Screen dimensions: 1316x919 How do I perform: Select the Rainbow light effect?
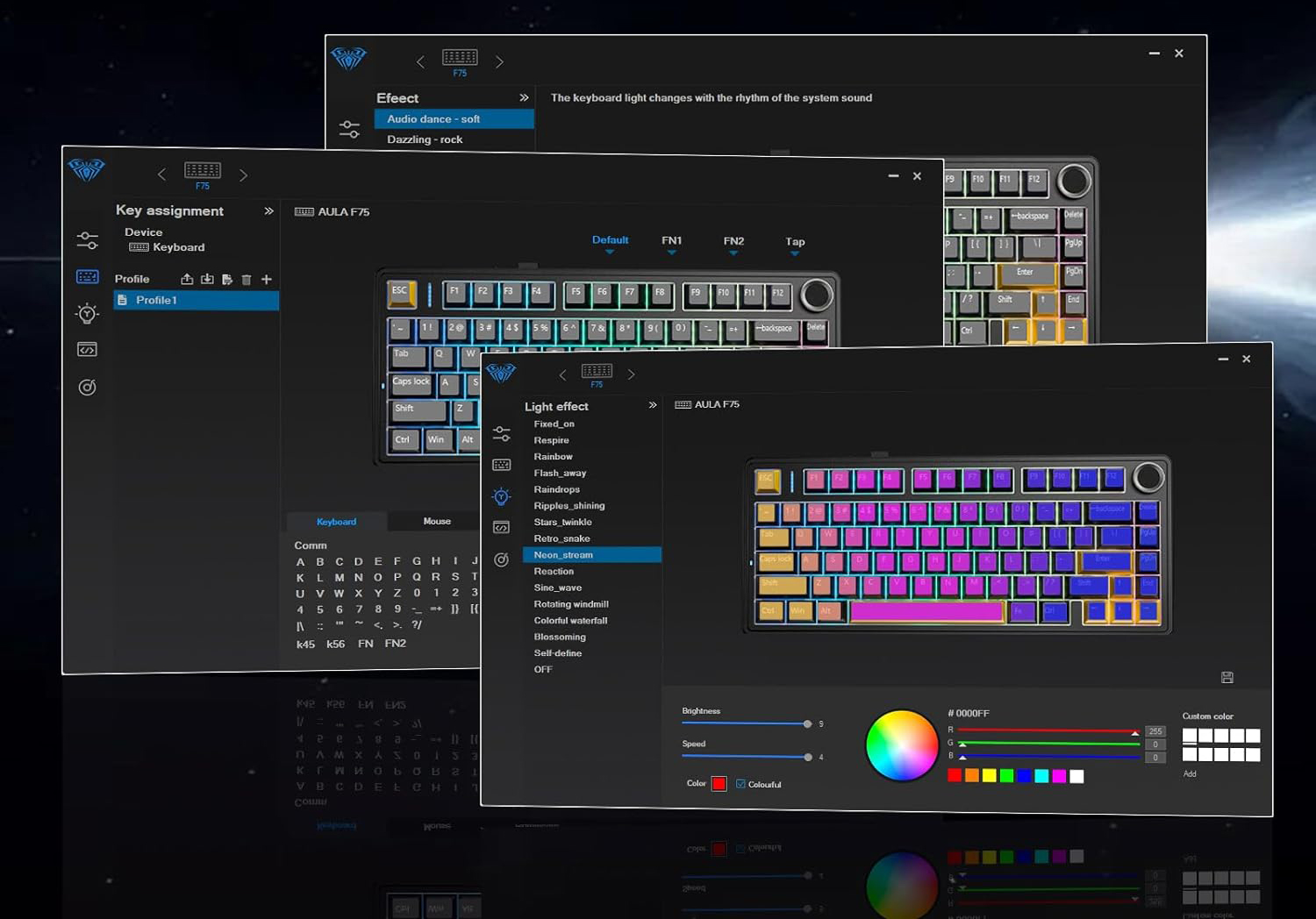click(553, 456)
